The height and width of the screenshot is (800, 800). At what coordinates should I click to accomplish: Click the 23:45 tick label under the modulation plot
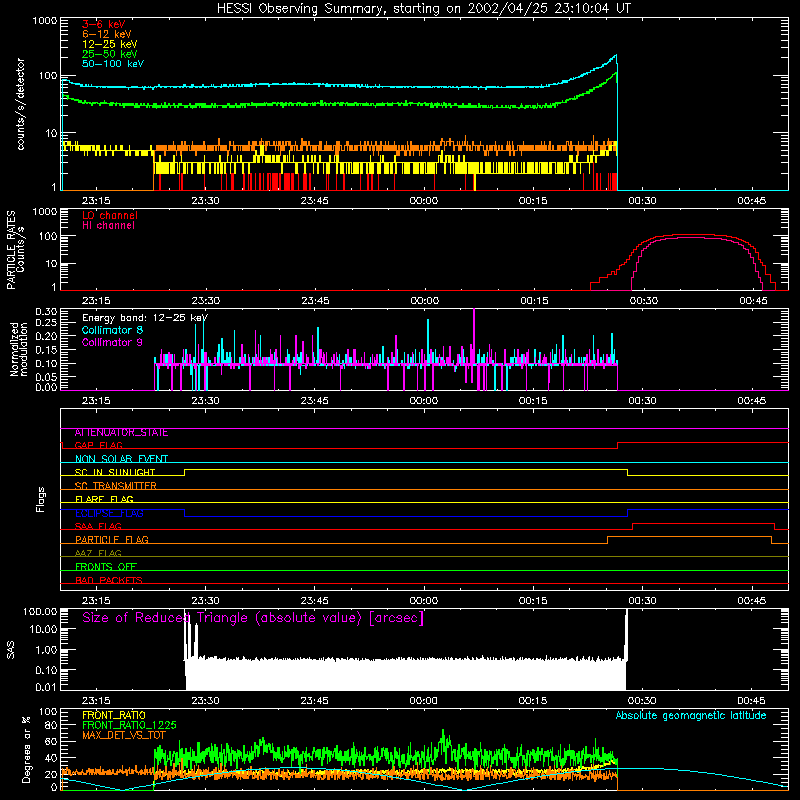point(314,401)
